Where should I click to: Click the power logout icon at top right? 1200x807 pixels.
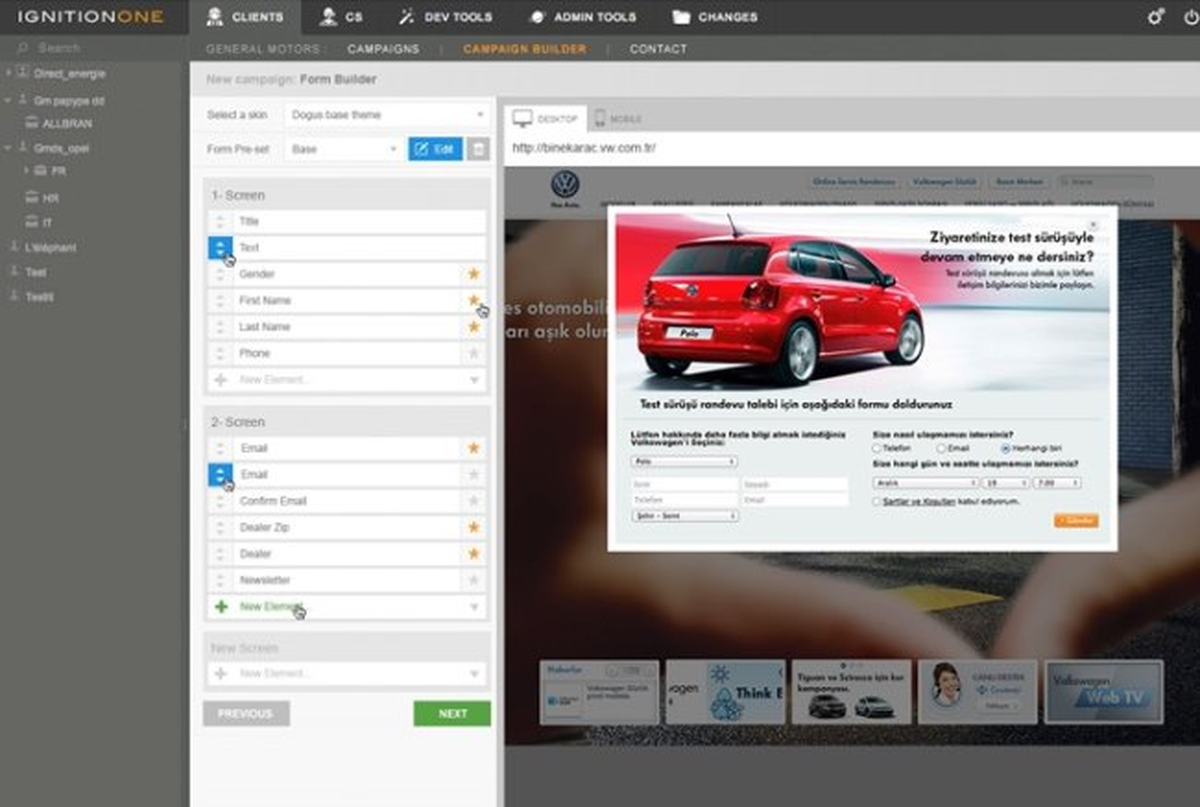1190,17
